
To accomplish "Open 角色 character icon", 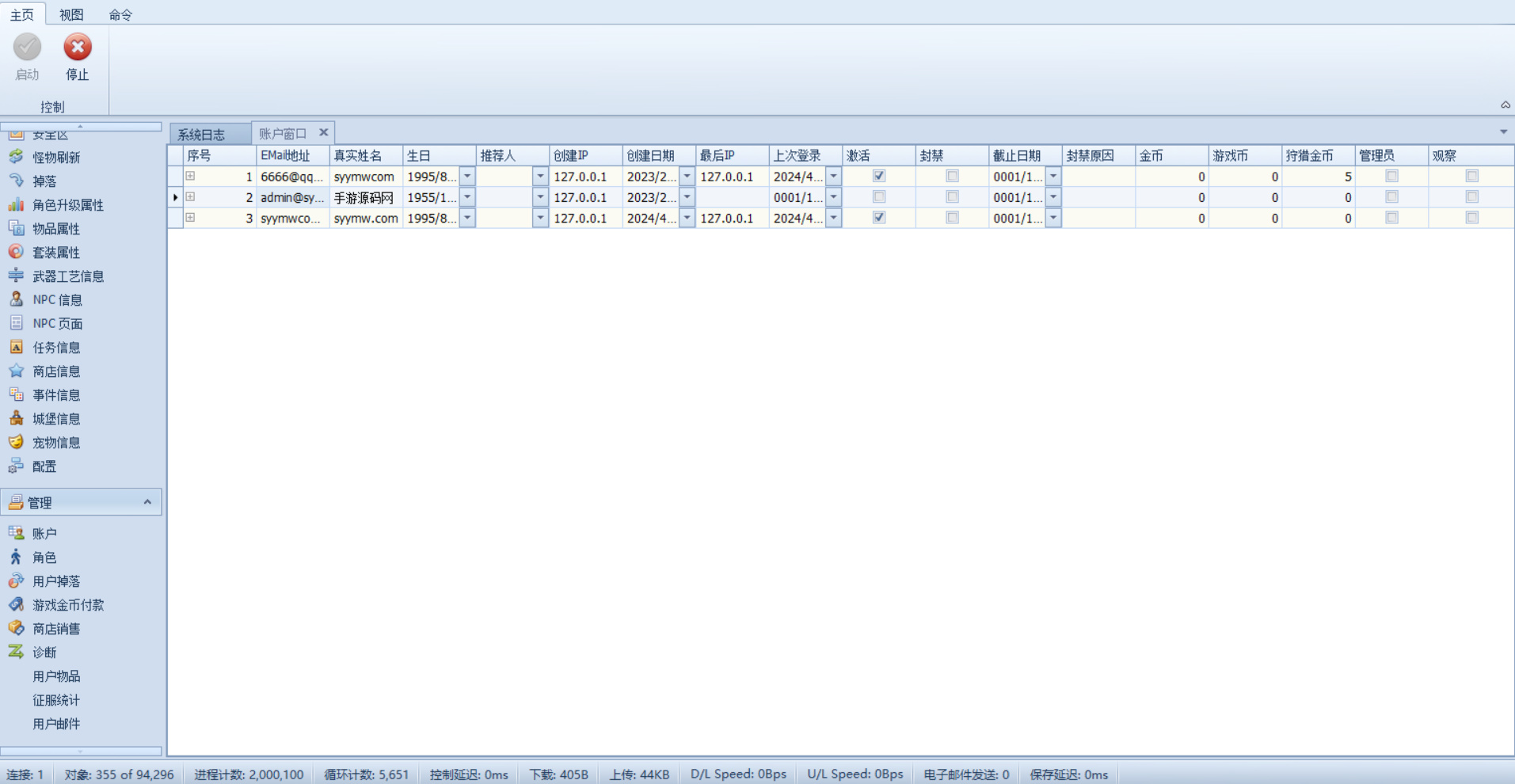I will [16, 557].
